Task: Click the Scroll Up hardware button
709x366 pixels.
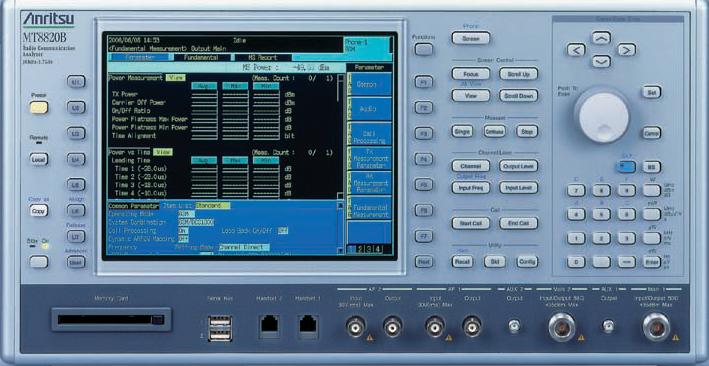Action: tap(518, 74)
